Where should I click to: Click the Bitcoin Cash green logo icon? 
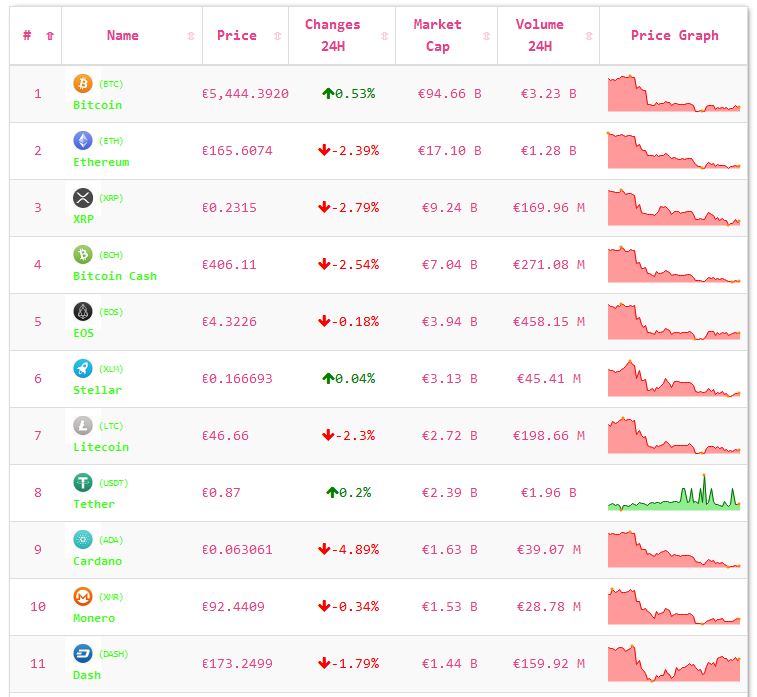(83, 255)
